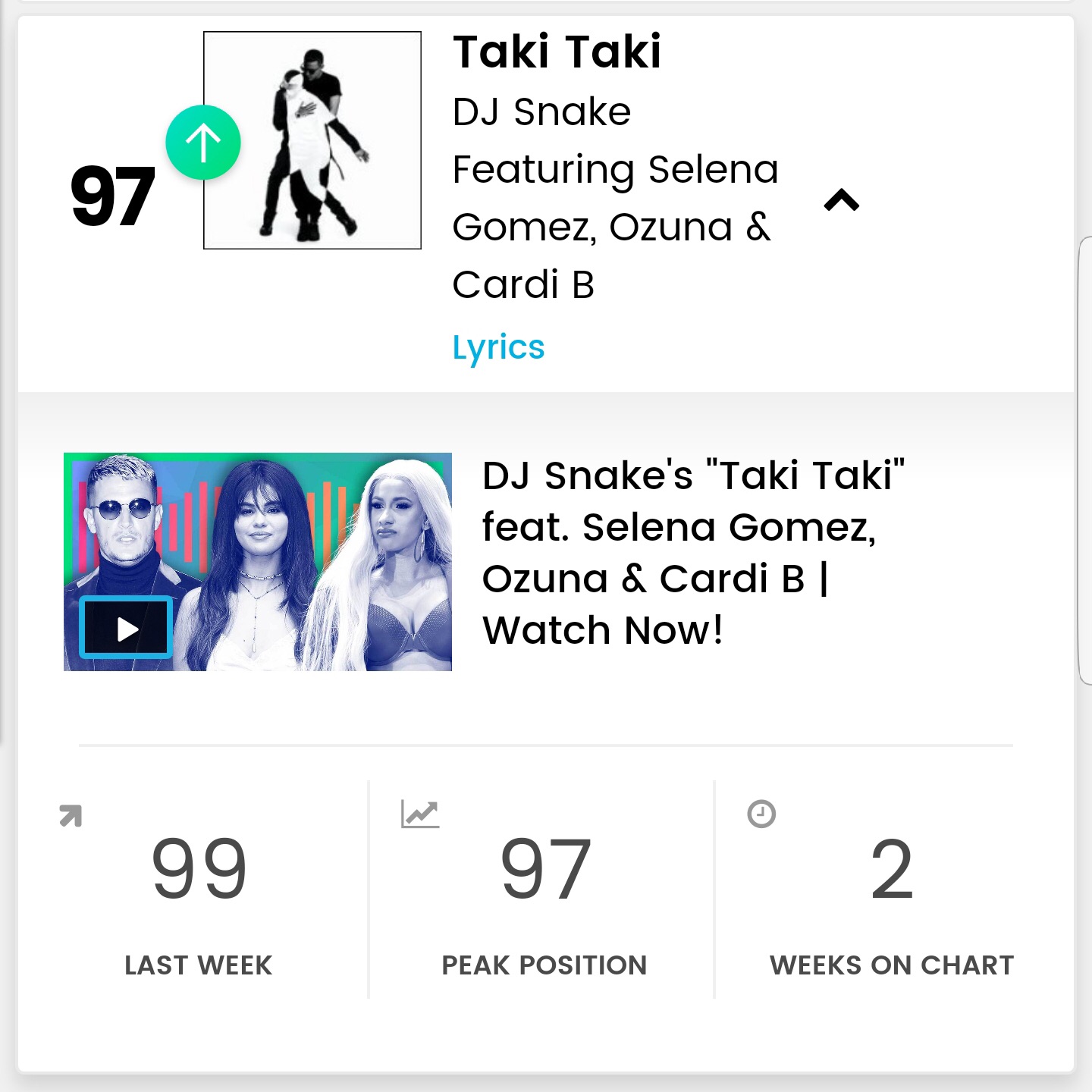Click the green up-arrow trend icon

pyautogui.click(x=203, y=143)
